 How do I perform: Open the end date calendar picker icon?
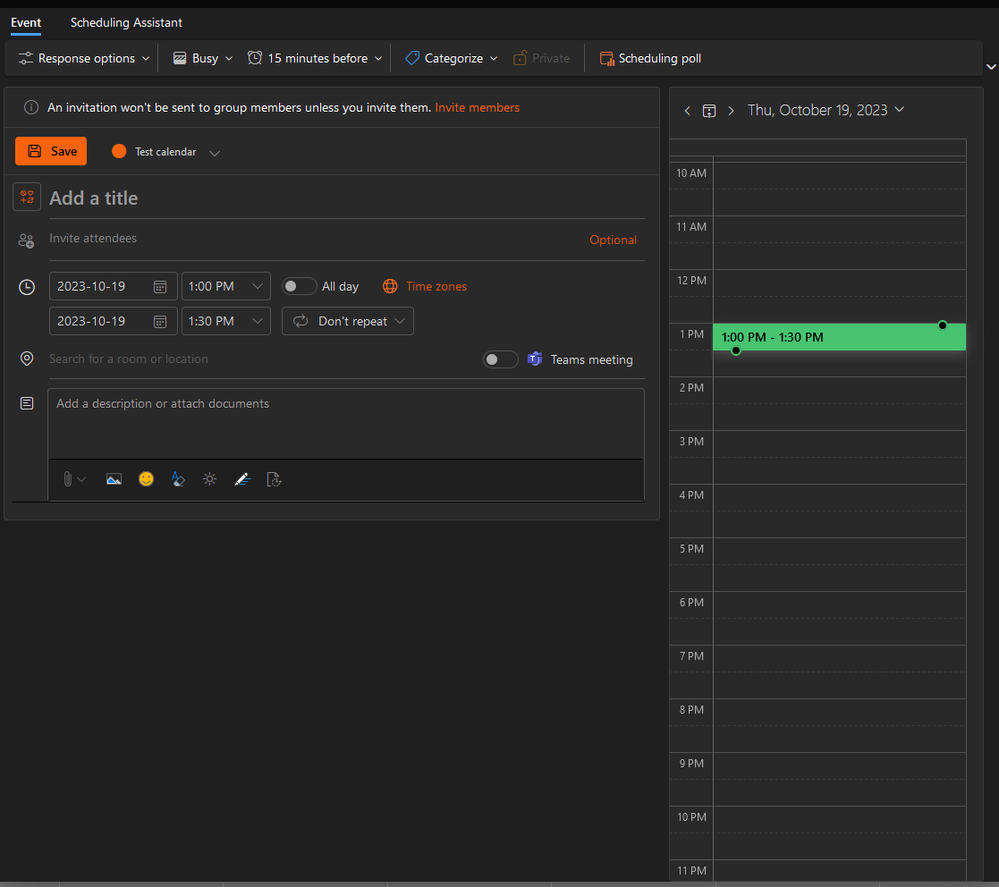point(160,322)
